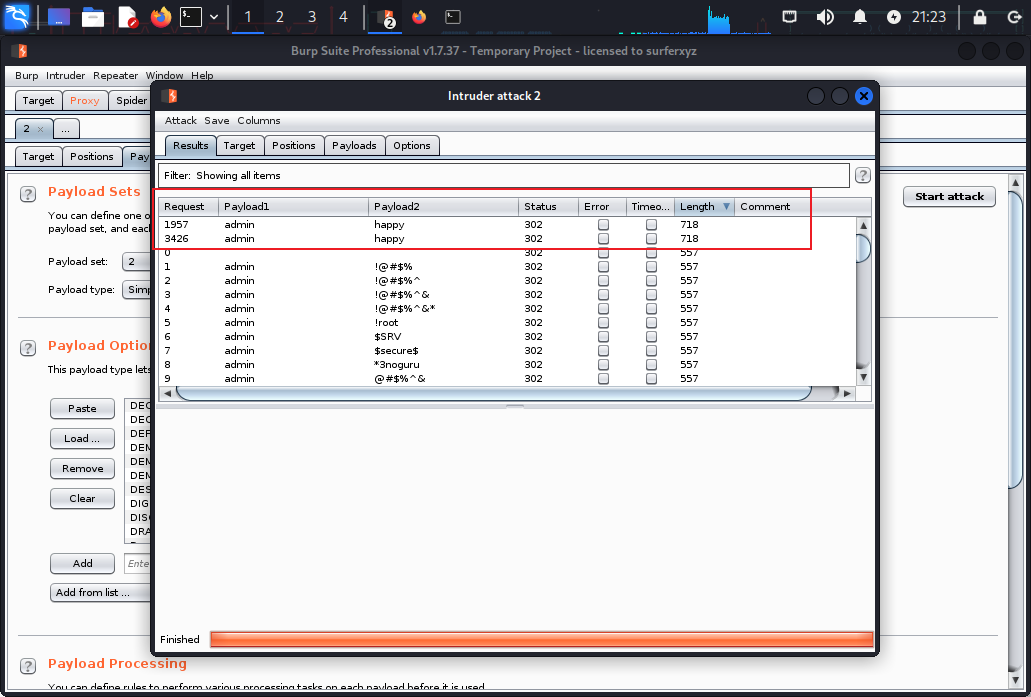The height and width of the screenshot is (697, 1031).
Task: Click the results table scroll-up arrow
Action: 863,226
